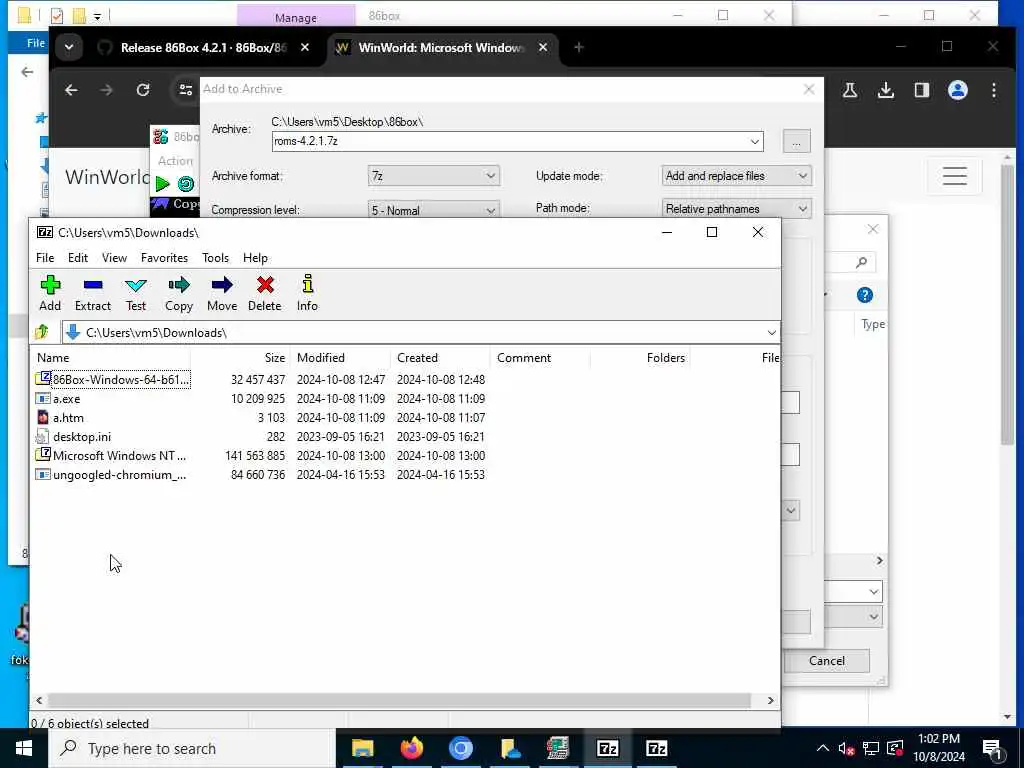Open a new browser tab

(579, 48)
